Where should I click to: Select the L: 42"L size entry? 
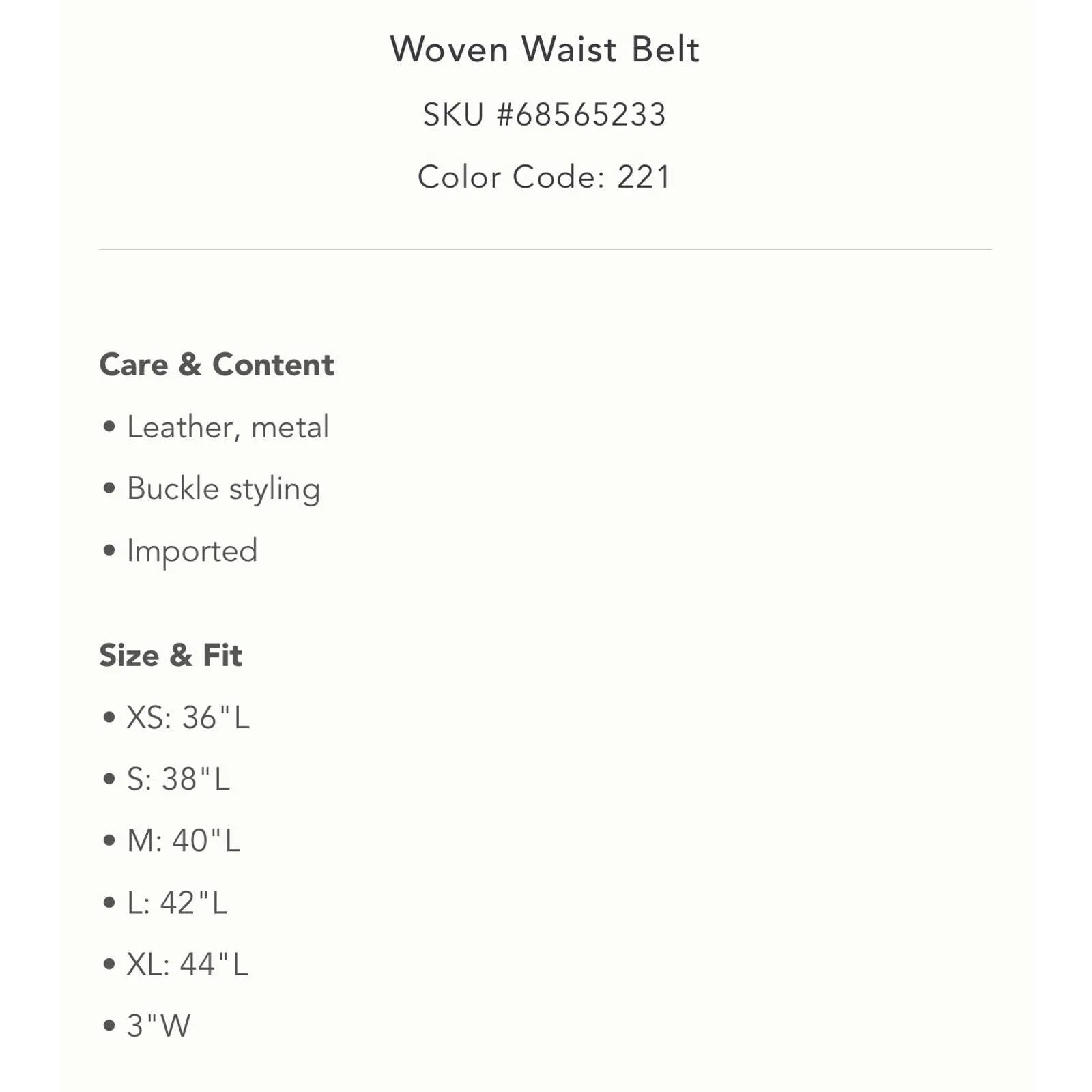click(x=177, y=903)
